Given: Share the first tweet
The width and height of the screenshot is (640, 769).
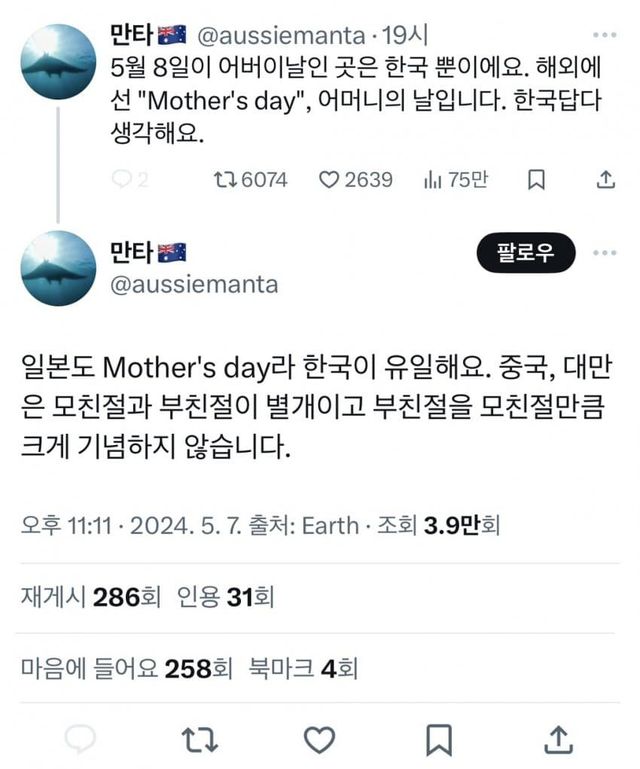Looking at the screenshot, I should [x=605, y=179].
